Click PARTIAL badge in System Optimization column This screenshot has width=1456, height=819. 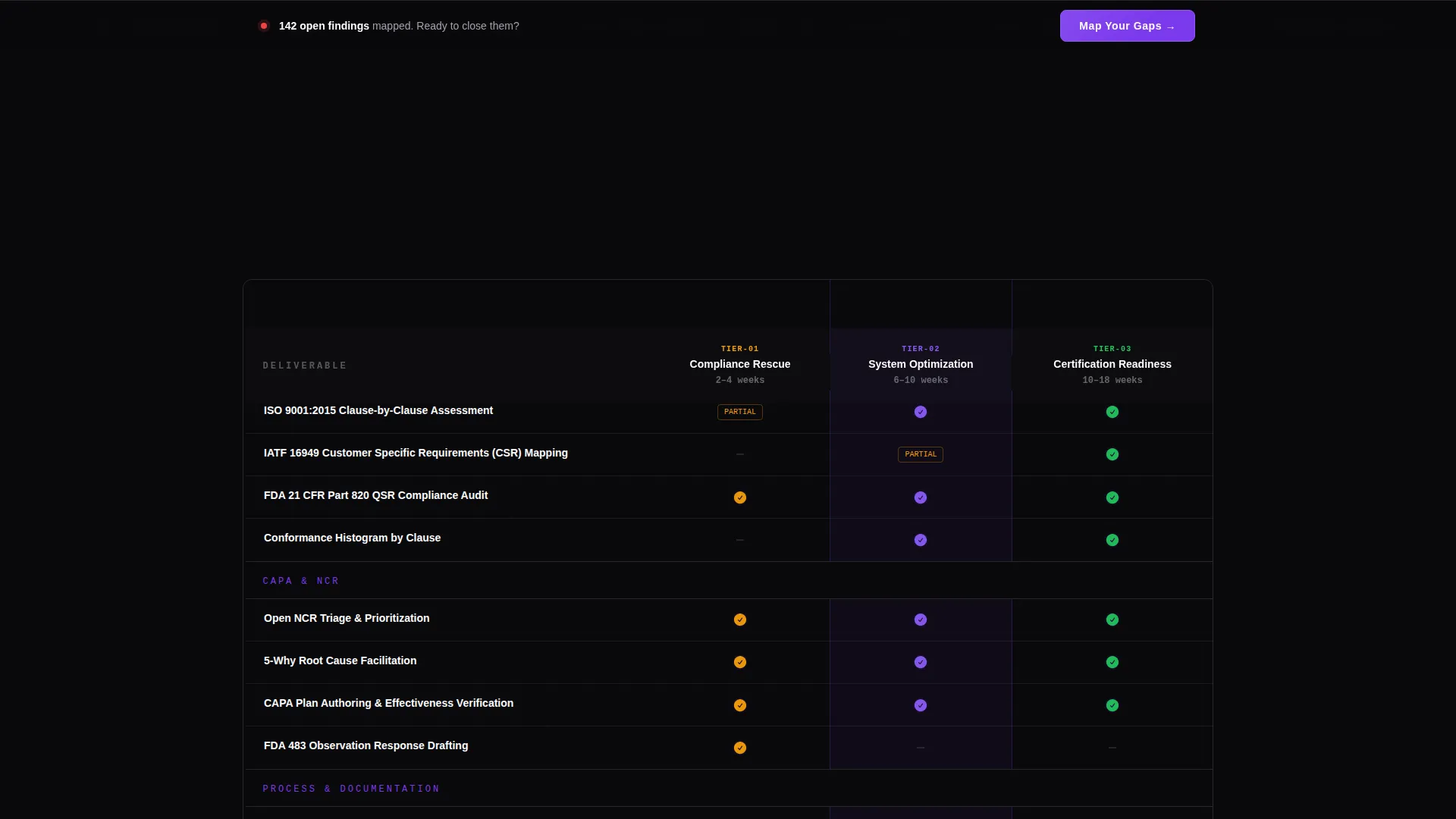coord(921,454)
